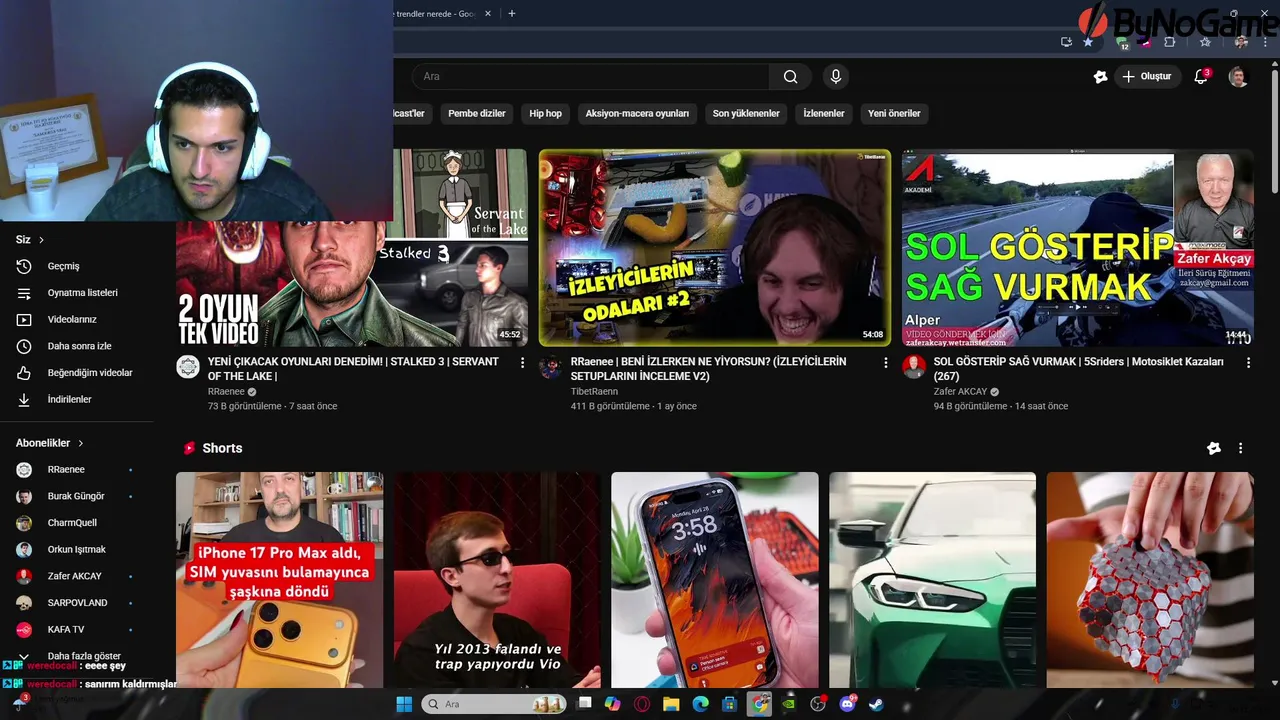This screenshot has height=720, width=1280.
Task: Open YENİ ÇIKACAK OYUNLARI DENEDİM video title
Action: 353,369
